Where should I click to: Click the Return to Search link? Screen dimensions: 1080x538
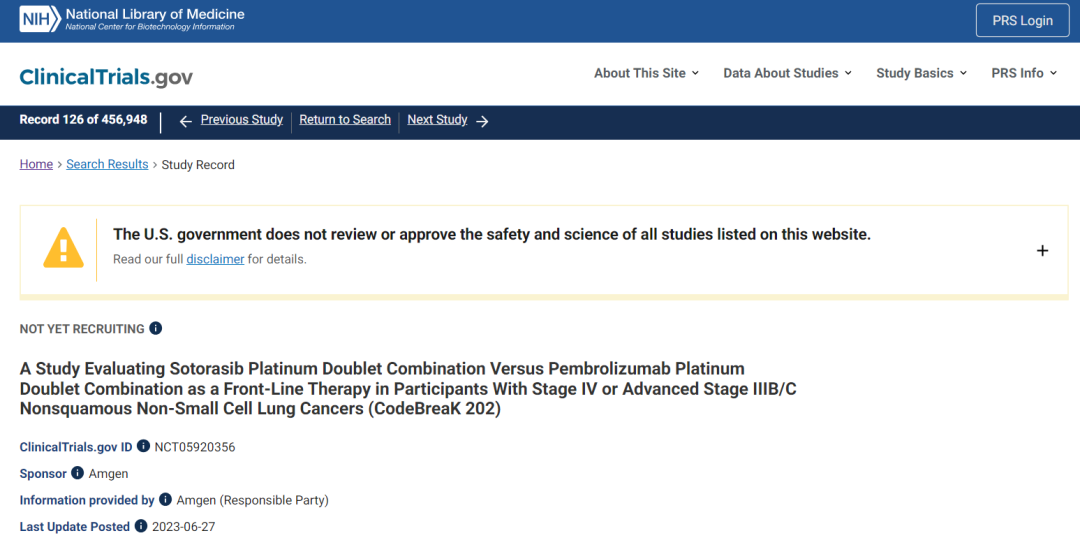345,120
